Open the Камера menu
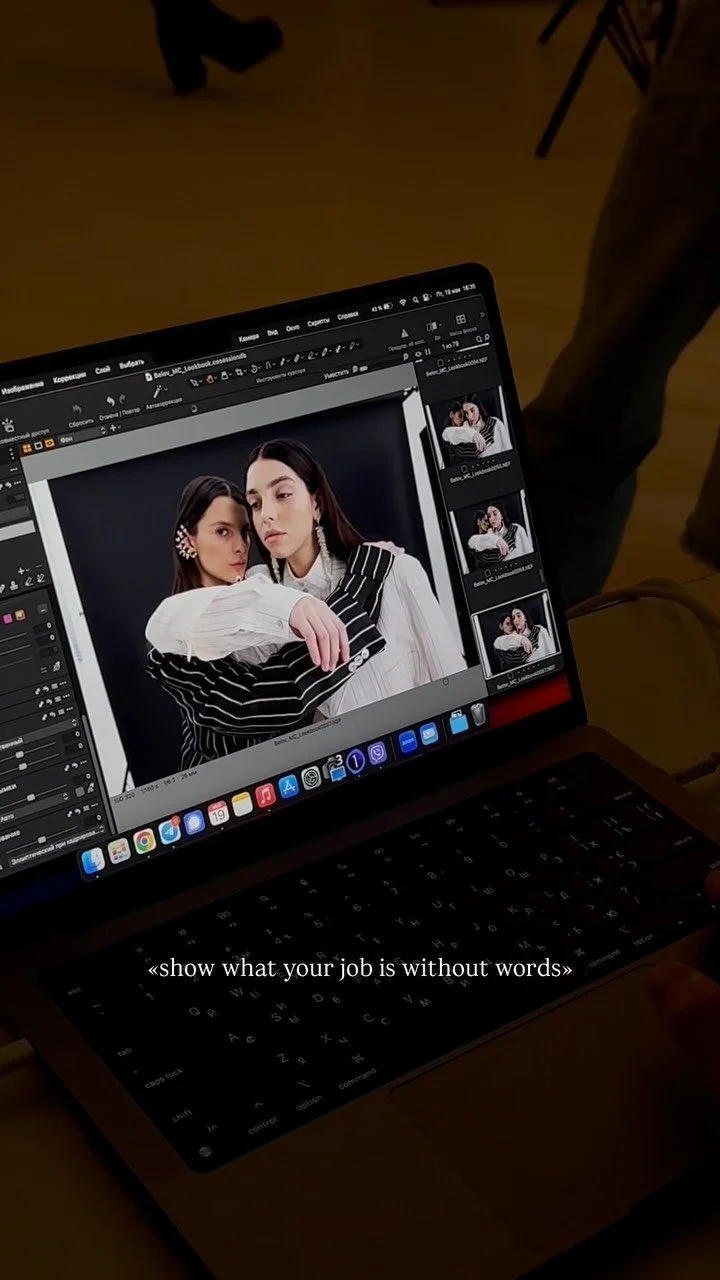Screen dimensions: 720x1280 tap(249, 338)
